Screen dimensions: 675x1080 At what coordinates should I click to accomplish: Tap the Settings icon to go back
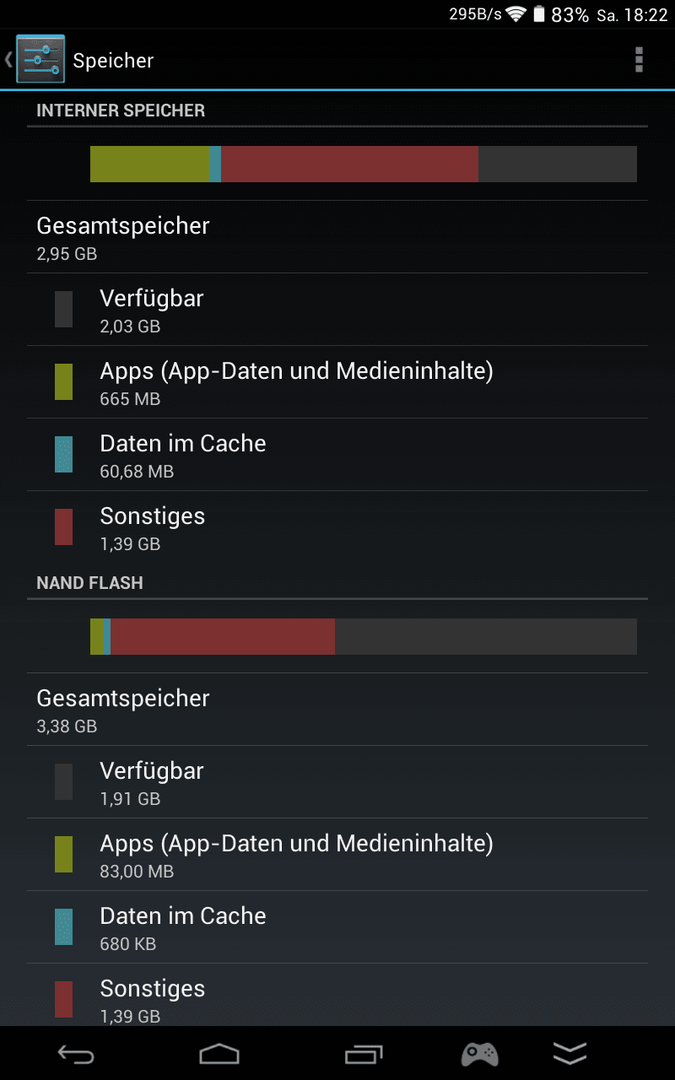click(x=40, y=59)
